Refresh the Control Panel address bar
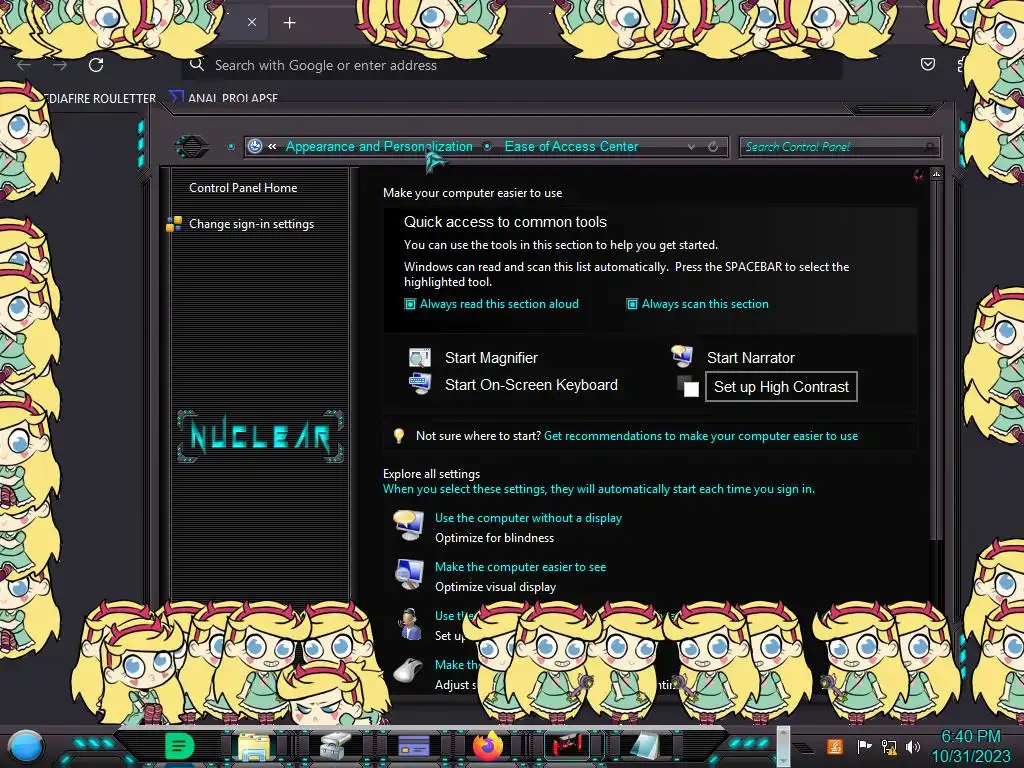1024x768 pixels. [713, 147]
